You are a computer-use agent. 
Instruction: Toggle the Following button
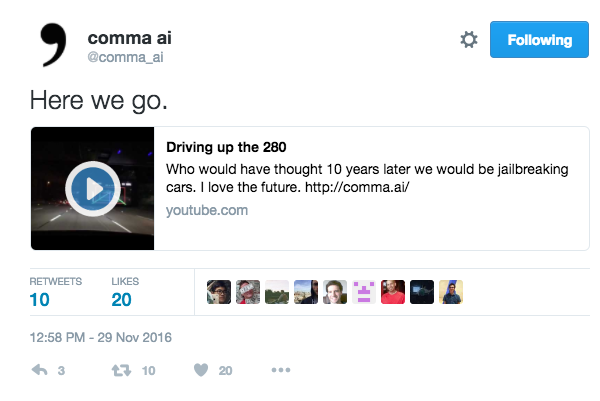tap(539, 40)
